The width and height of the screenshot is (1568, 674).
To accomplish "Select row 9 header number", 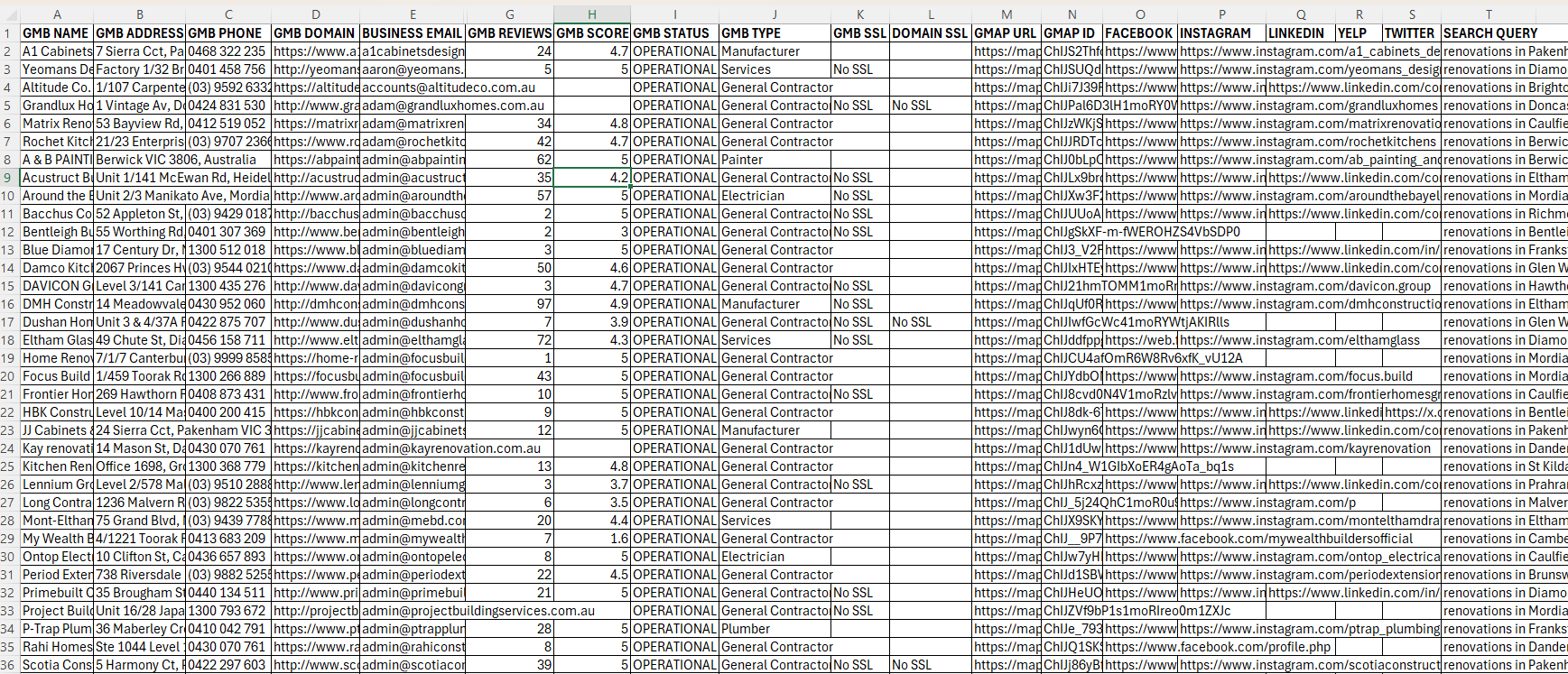I will tap(9, 178).
